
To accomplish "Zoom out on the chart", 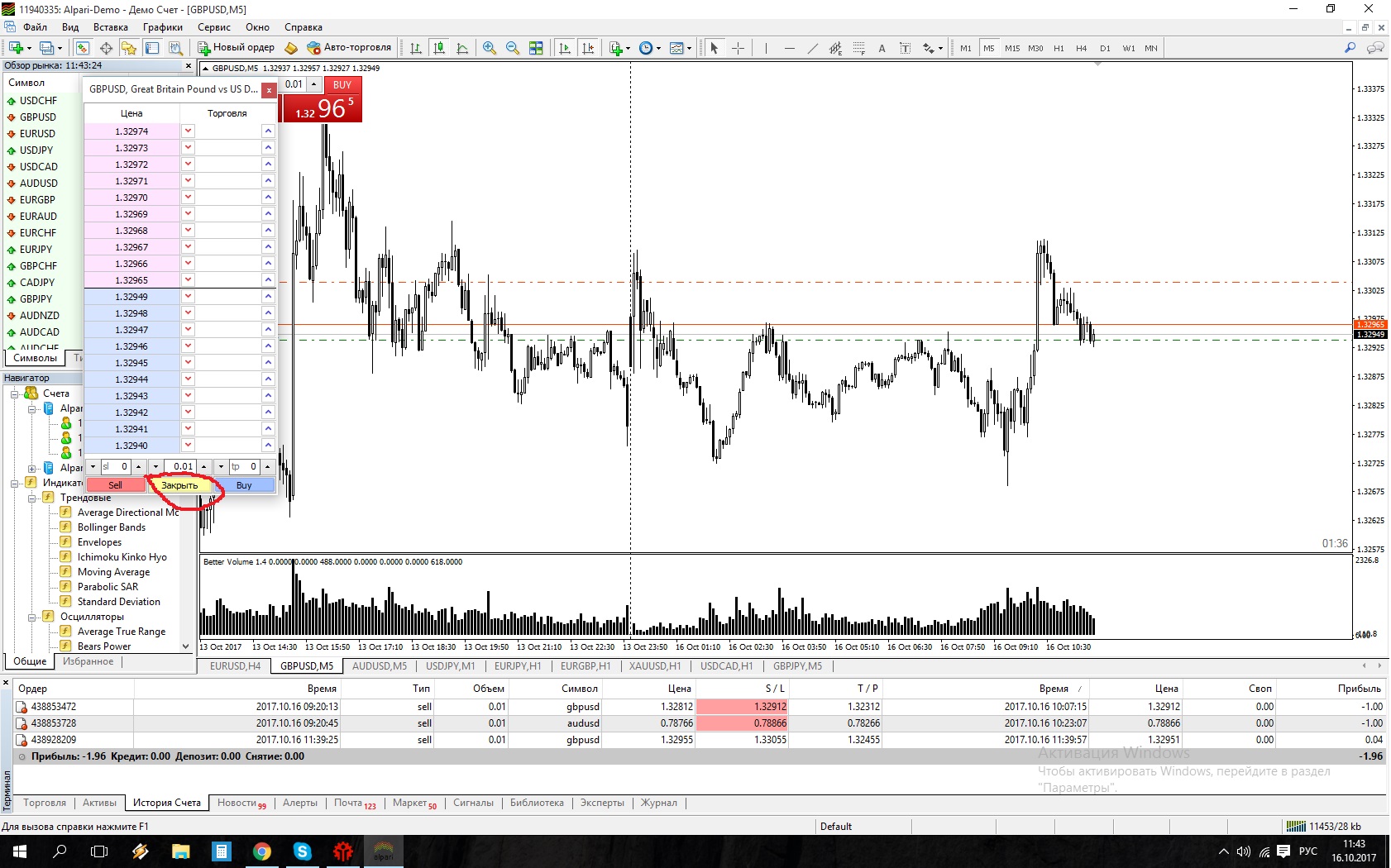I will pos(513,48).
